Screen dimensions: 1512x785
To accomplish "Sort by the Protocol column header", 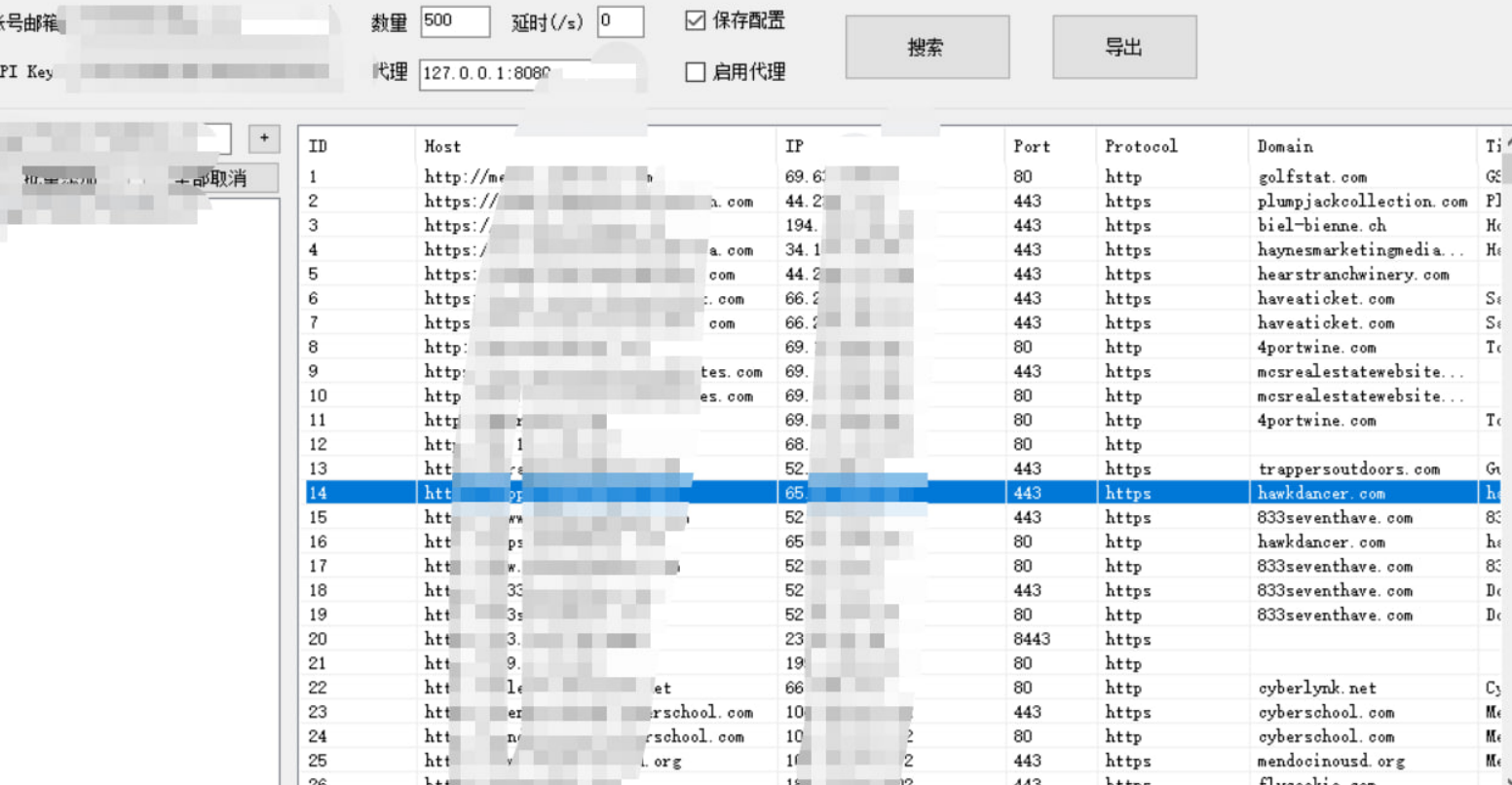I will [x=1141, y=146].
